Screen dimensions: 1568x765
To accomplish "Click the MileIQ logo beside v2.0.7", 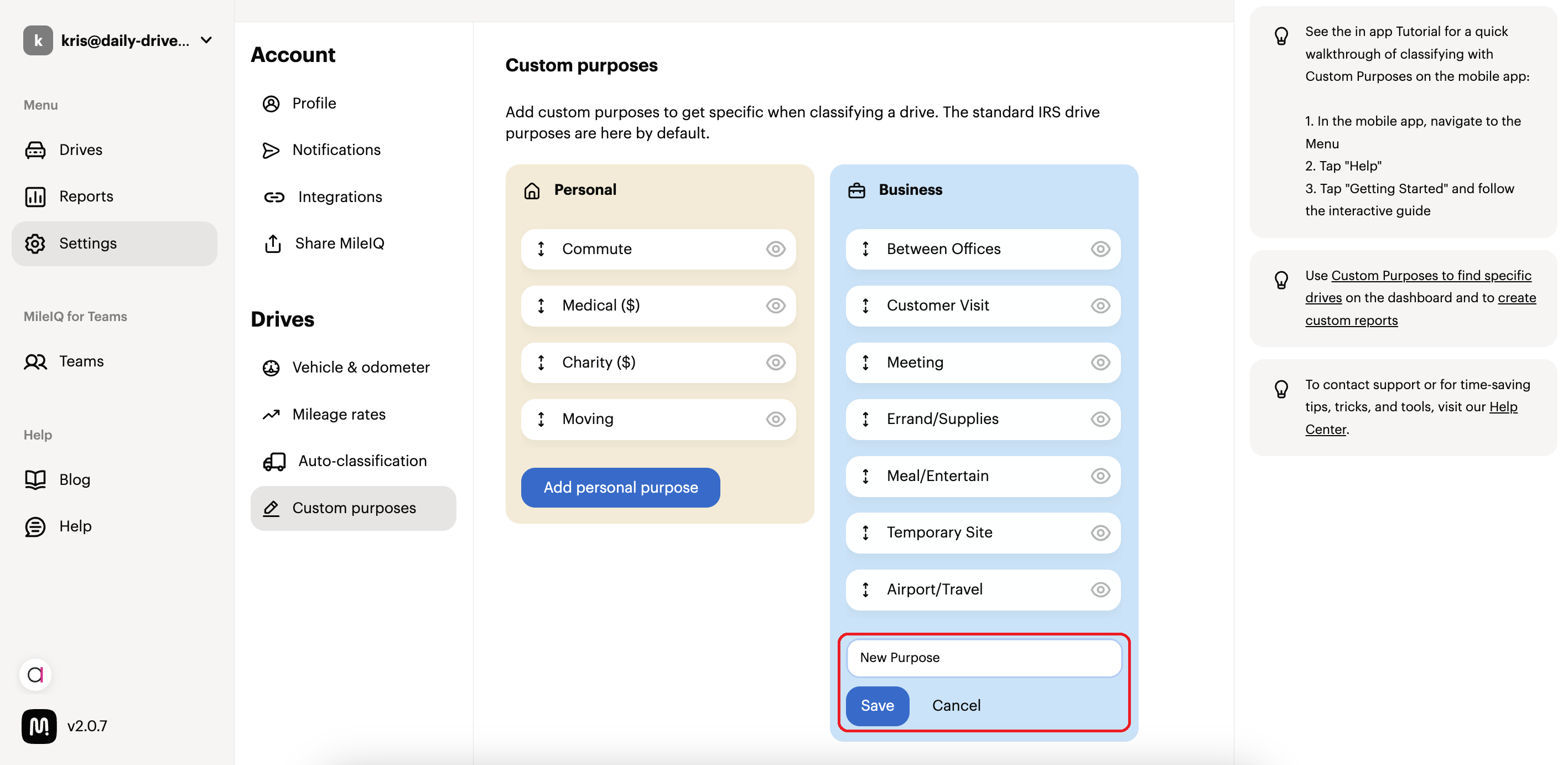I will coord(39,727).
